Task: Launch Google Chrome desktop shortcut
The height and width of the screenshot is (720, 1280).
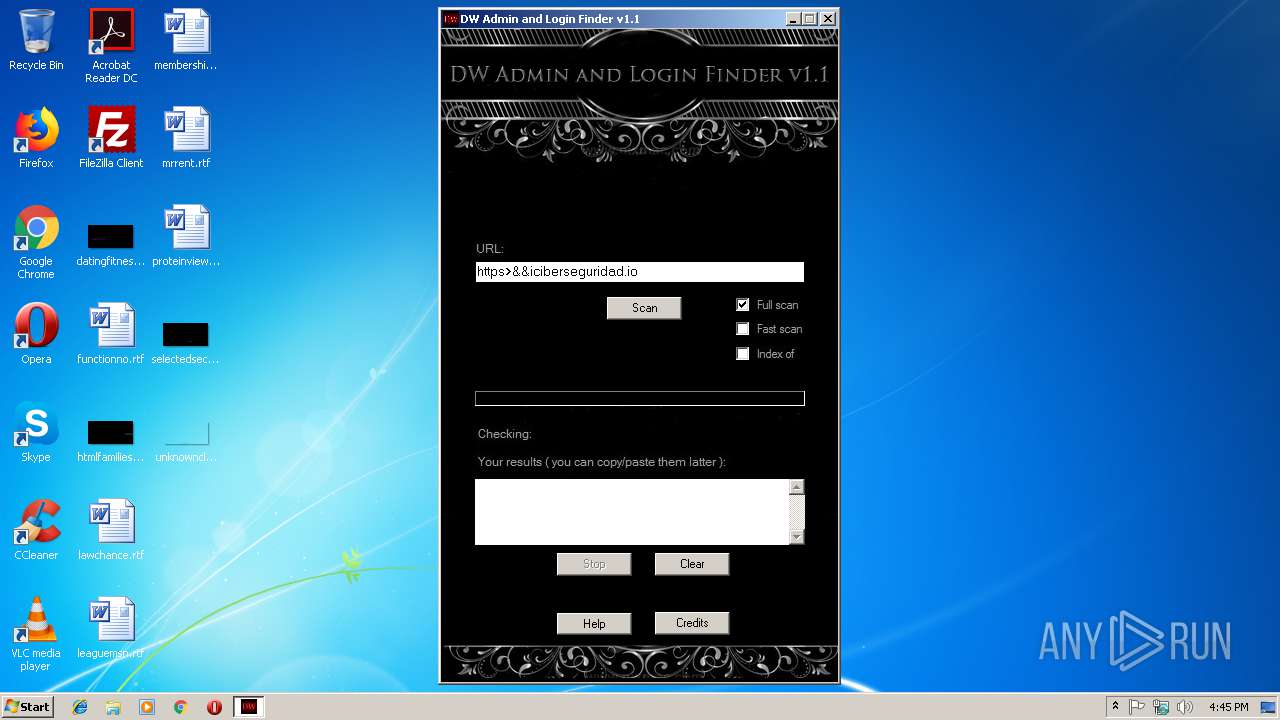Action: pos(36,242)
